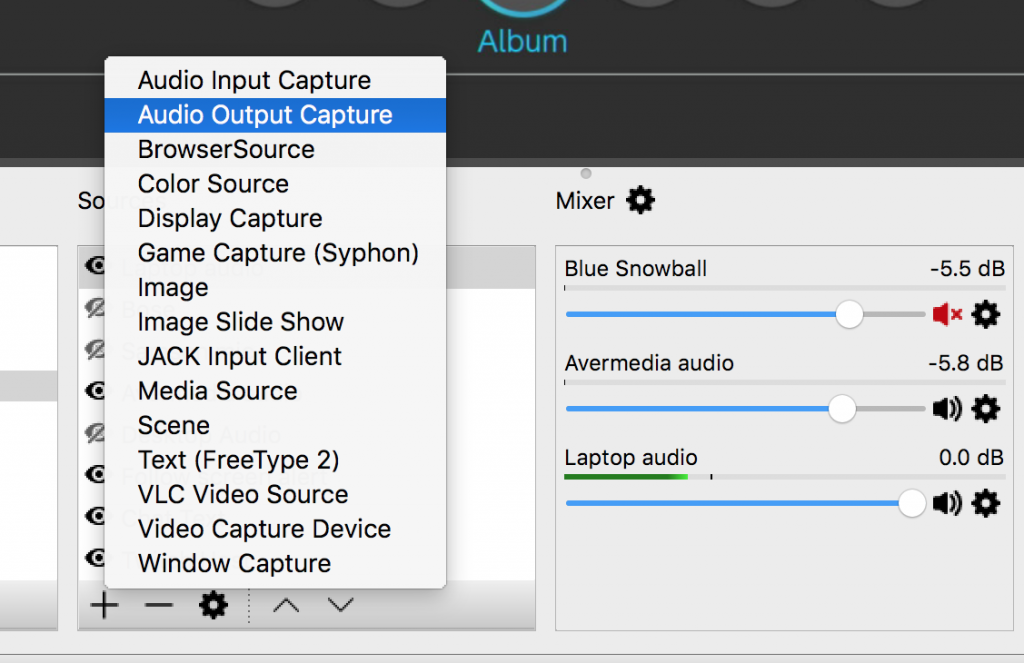Click the 0.0 dB level readout
Image resolution: width=1024 pixels, height=663 pixels.
pyautogui.click(x=971, y=457)
